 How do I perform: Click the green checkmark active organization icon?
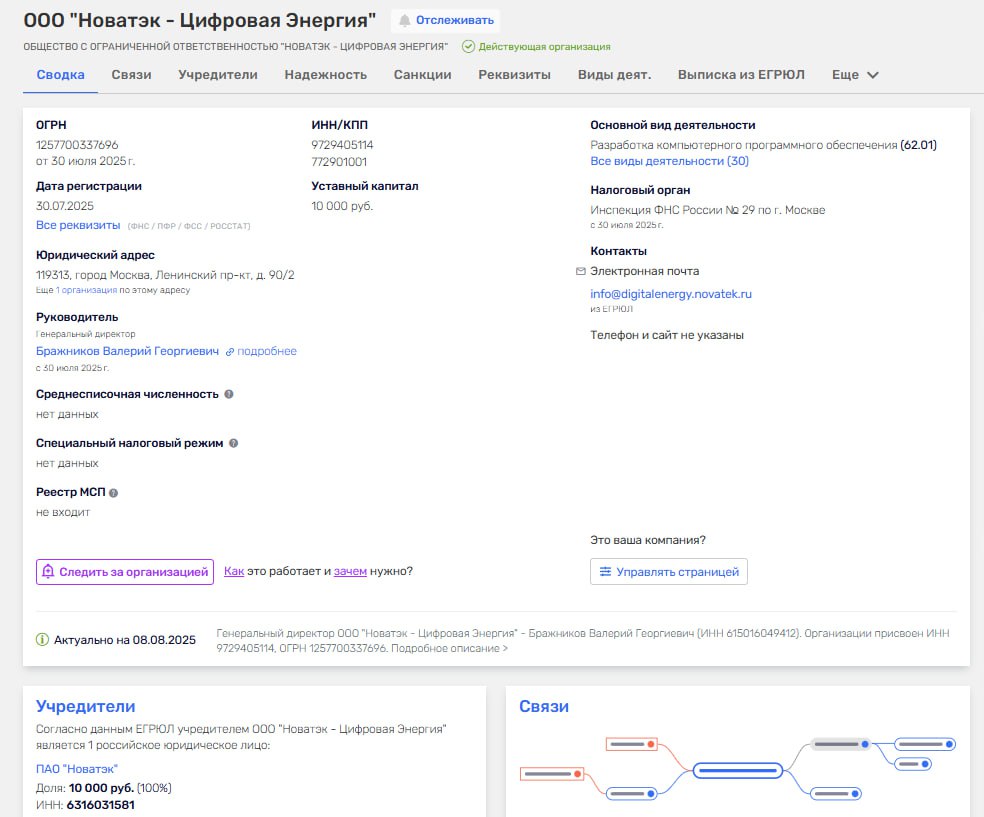(468, 46)
